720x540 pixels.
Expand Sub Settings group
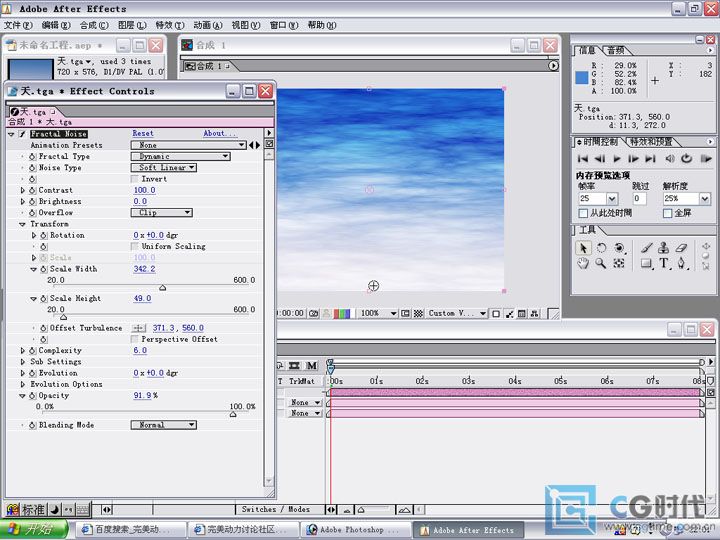[x=22, y=362]
